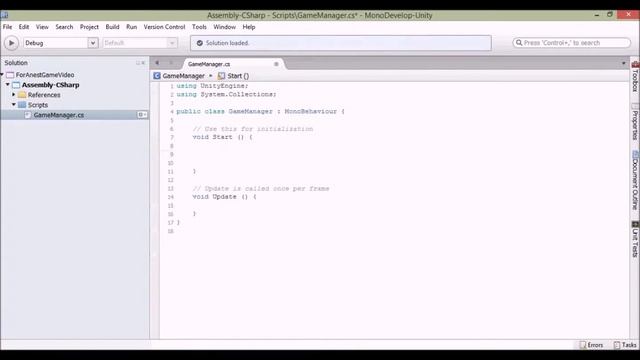Click the 'void Update ()' line
This screenshot has width=640, height=360.
pyautogui.click(x=224, y=197)
